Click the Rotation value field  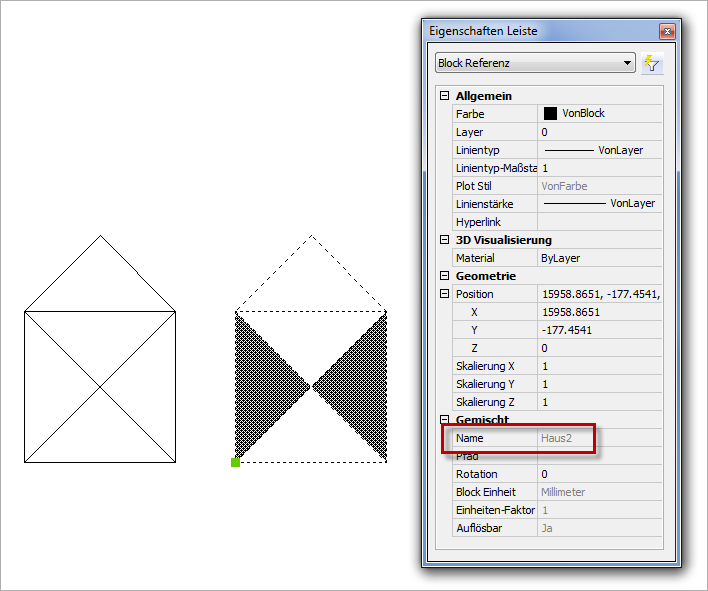pos(600,474)
